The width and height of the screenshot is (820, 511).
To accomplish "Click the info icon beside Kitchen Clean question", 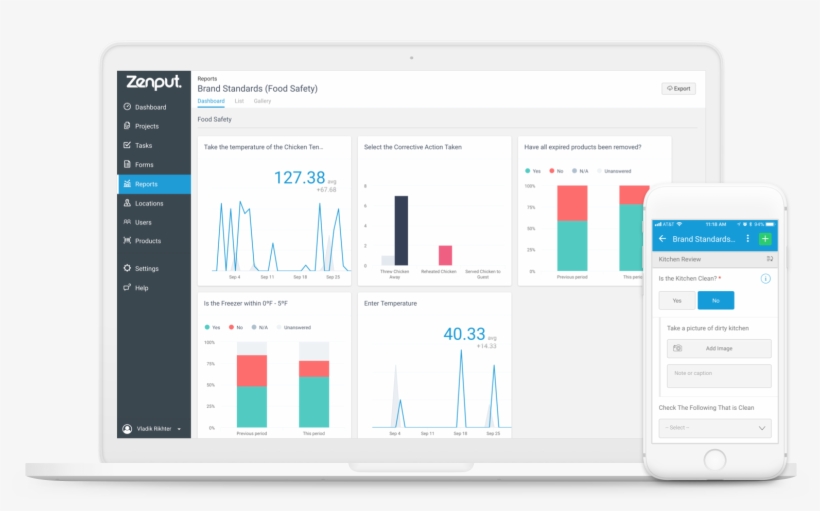I will pos(766,278).
